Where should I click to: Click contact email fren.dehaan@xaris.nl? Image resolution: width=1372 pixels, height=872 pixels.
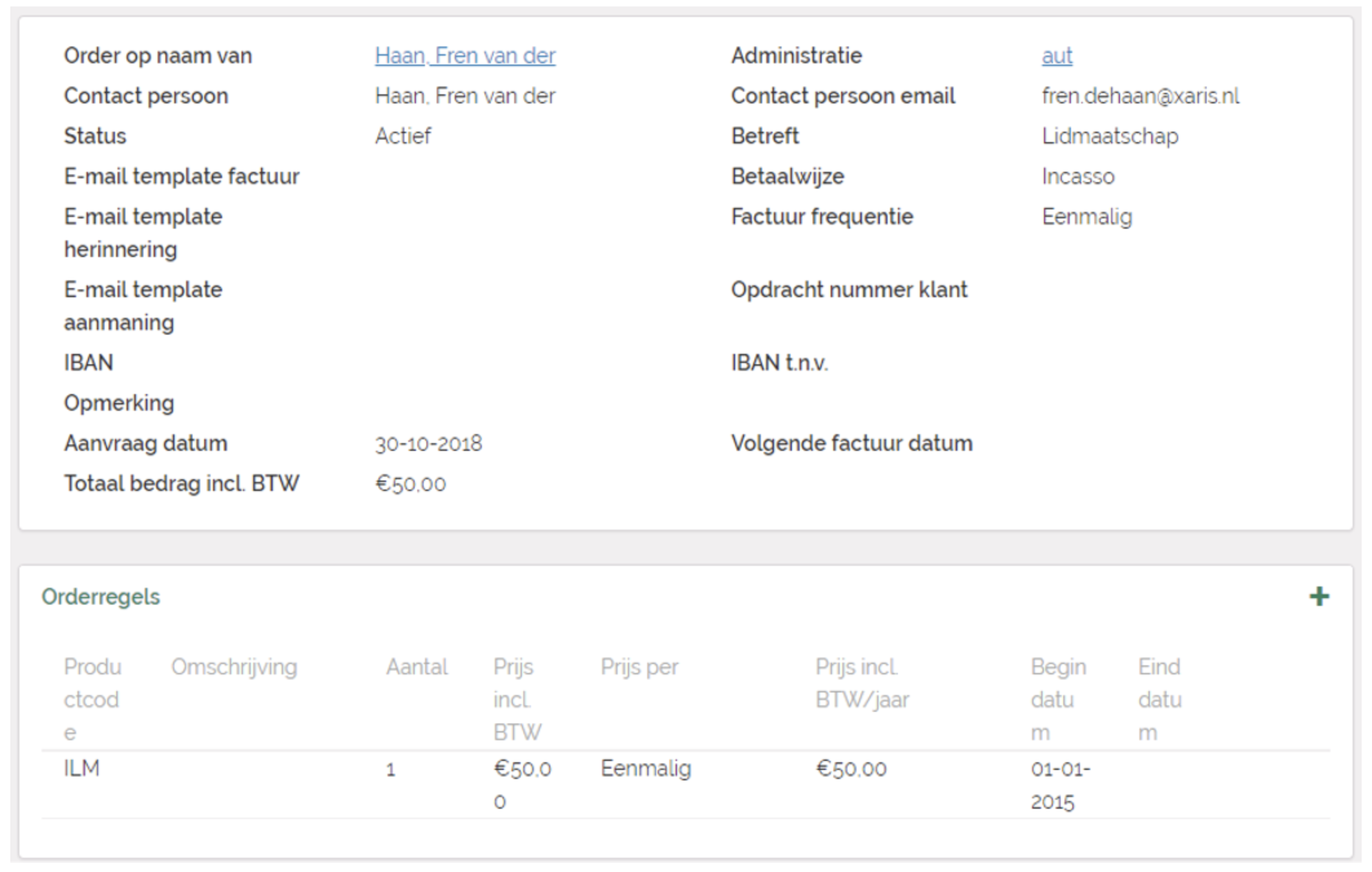(1140, 96)
